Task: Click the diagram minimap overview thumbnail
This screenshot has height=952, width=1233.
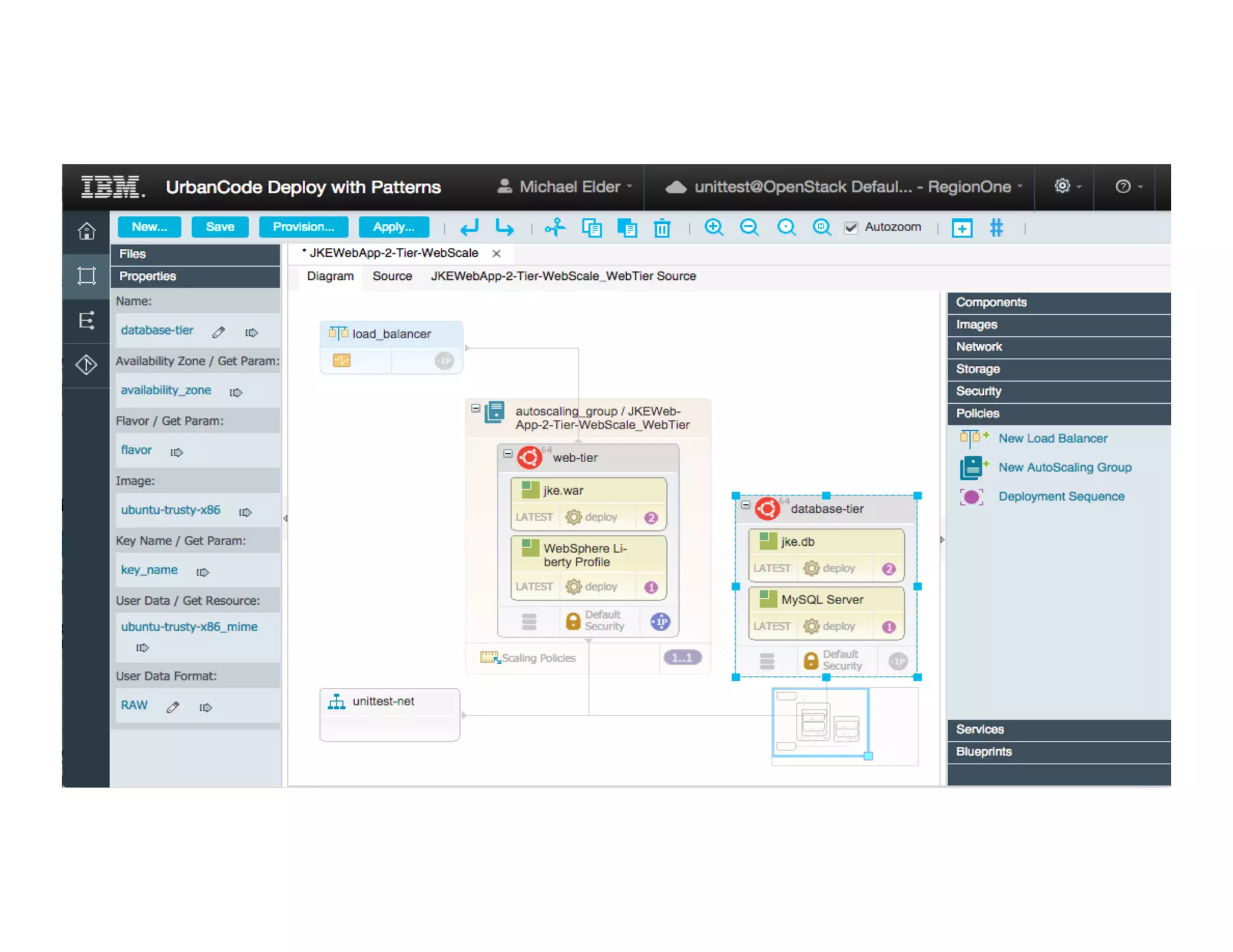Action: point(845,727)
